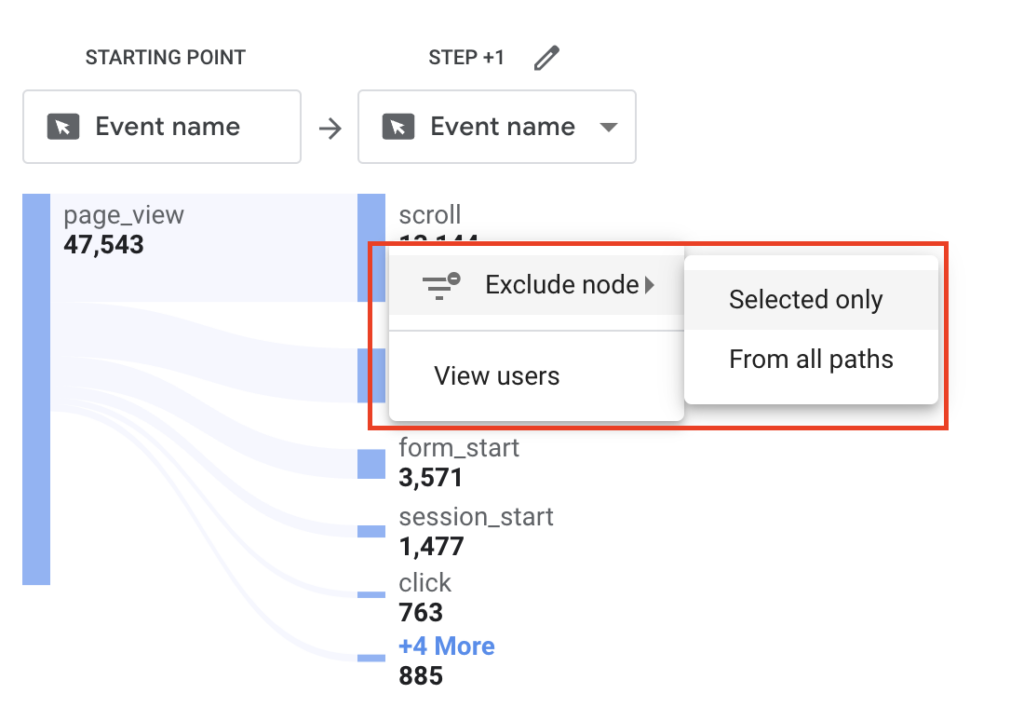This screenshot has height=721, width=1024.
Task: Click the pencil edit icon beside STEP +1
Action: tap(546, 58)
